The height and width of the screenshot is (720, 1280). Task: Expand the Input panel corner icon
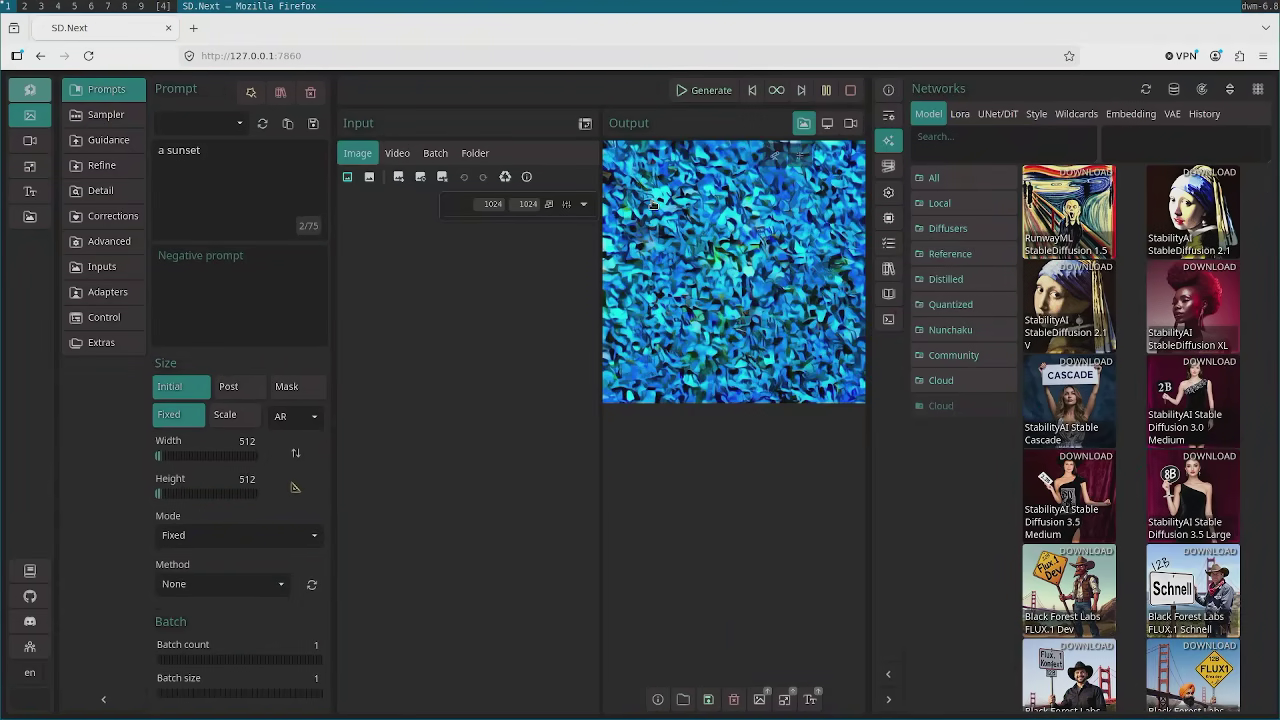click(585, 124)
